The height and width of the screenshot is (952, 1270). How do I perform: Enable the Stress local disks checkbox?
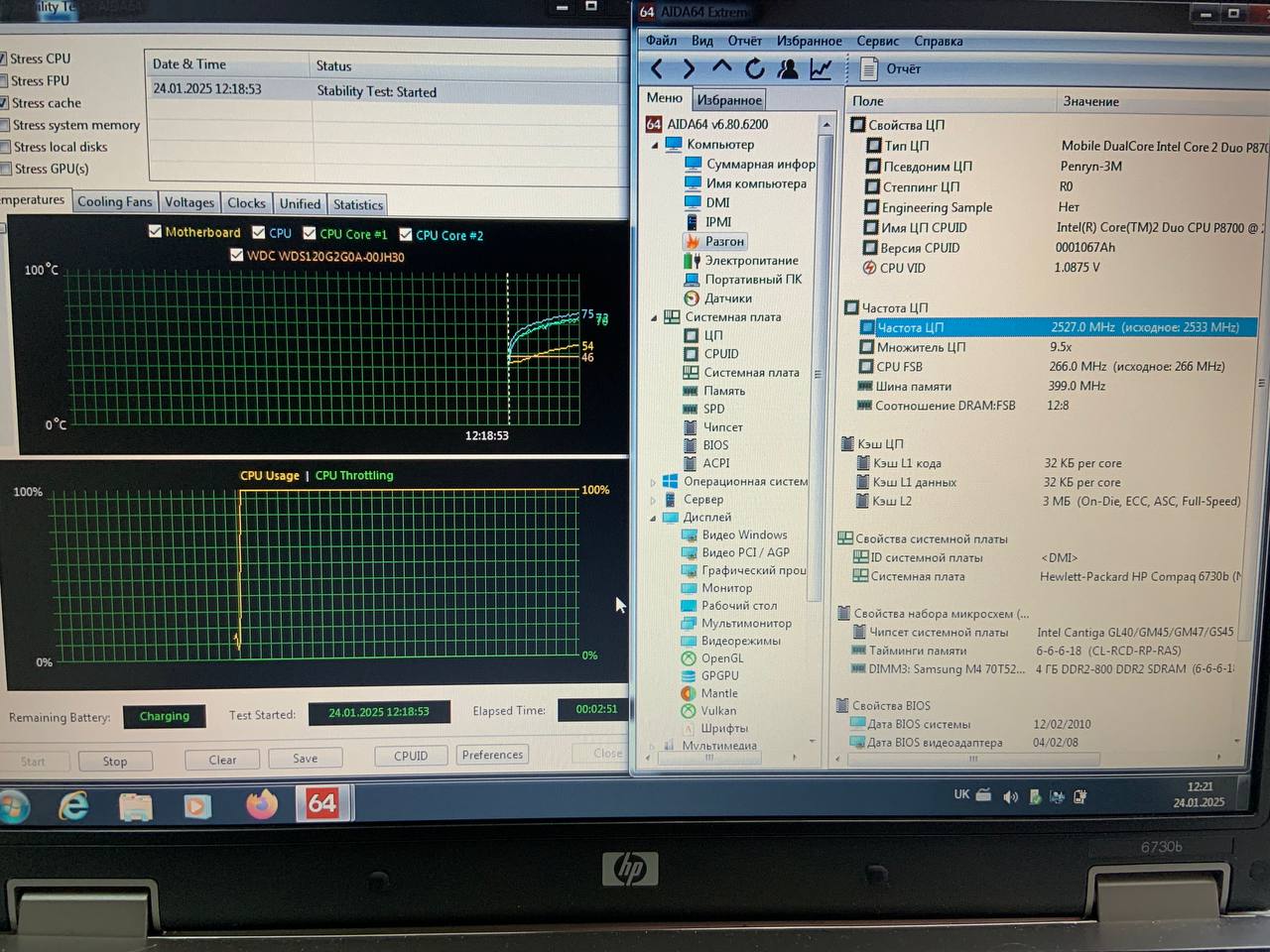[x=5, y=147]
